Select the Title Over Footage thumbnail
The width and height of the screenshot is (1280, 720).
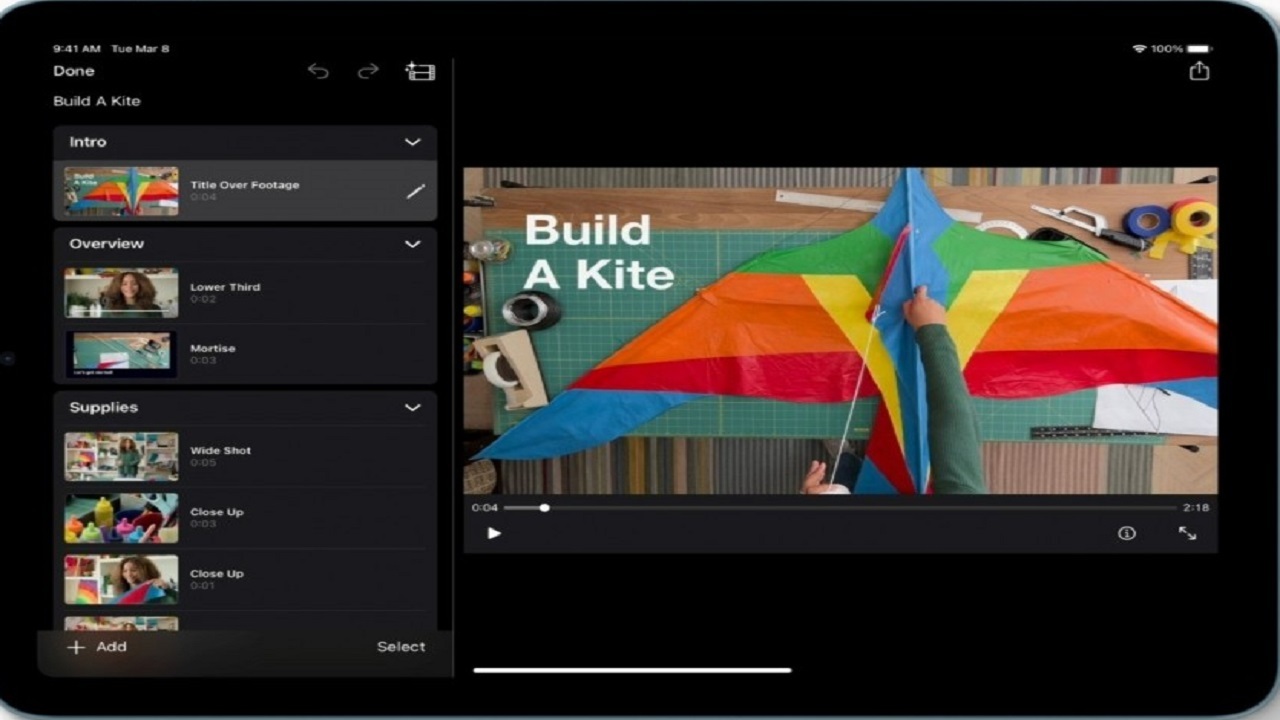pos(121,191)
